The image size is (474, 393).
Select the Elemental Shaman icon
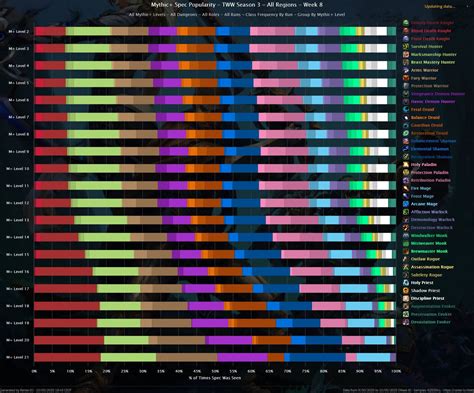406,149
